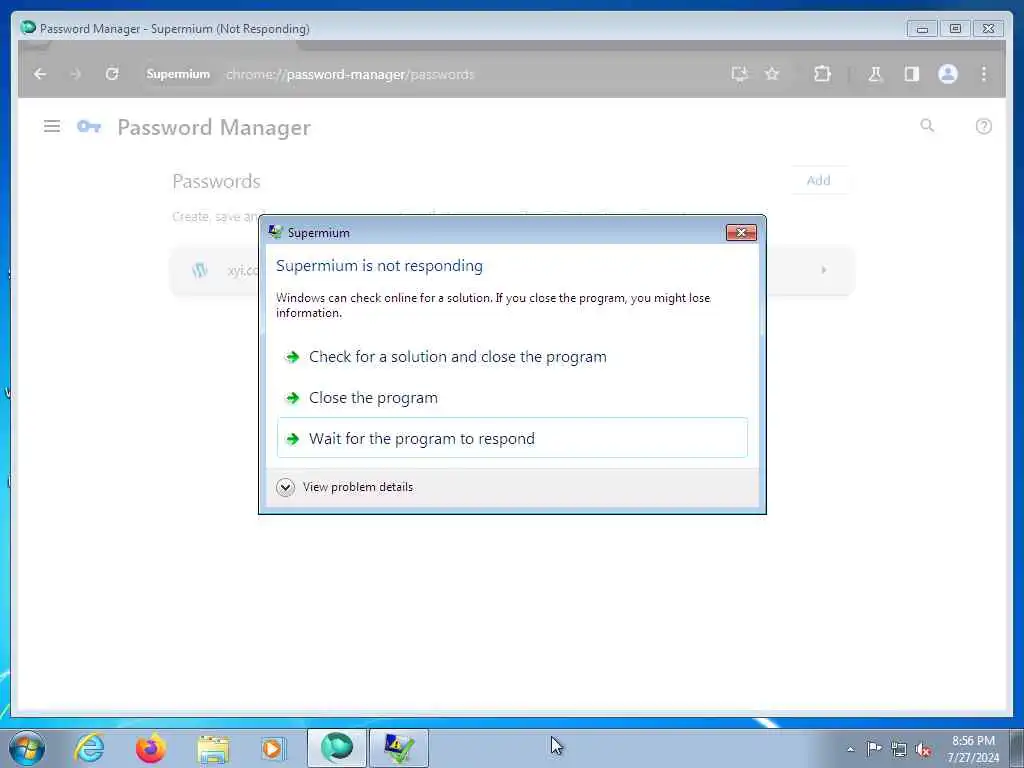Click the Add password button
Viewport: 1024px width, 768px height.
(x=818, y=180)
